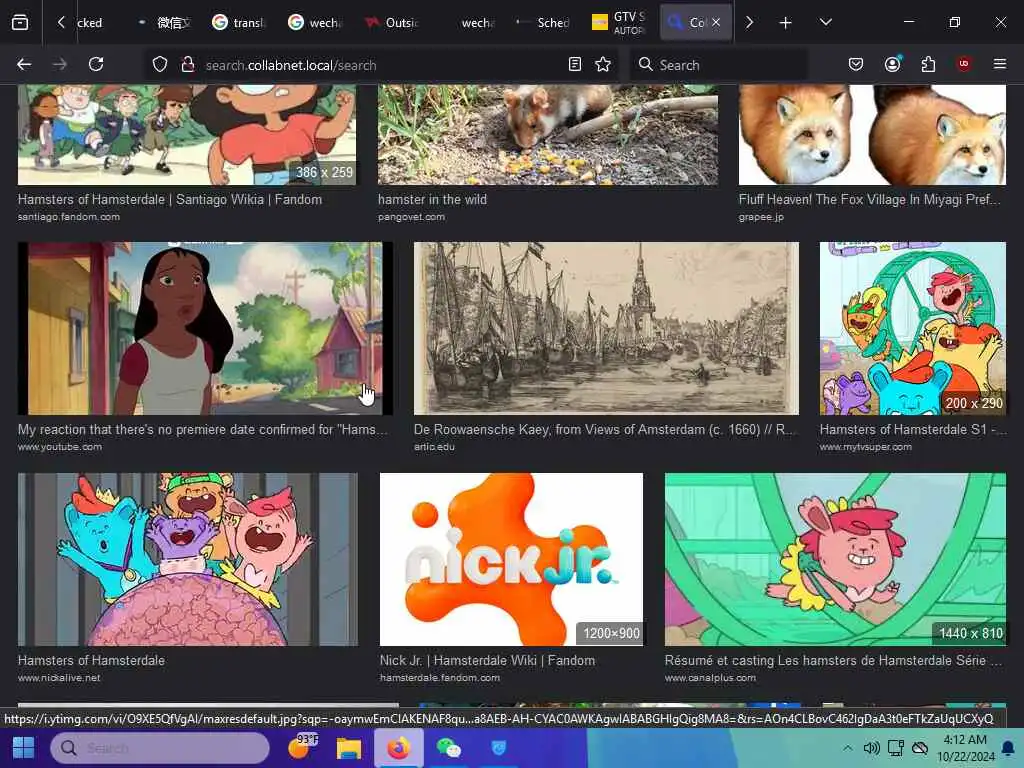Show hidden system tray icons

847,748
